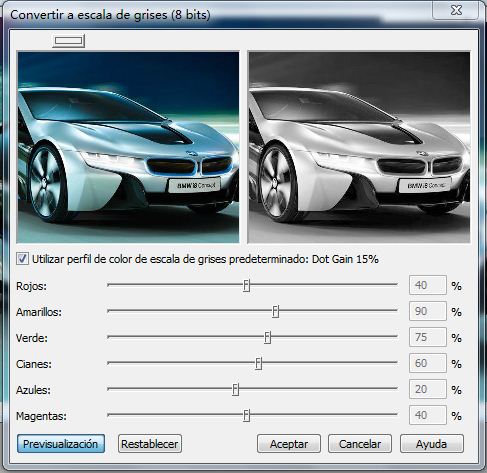The image size is (487, 473).
Task: Confirm conversion with Aceptar
Action: tap(289, 444)
